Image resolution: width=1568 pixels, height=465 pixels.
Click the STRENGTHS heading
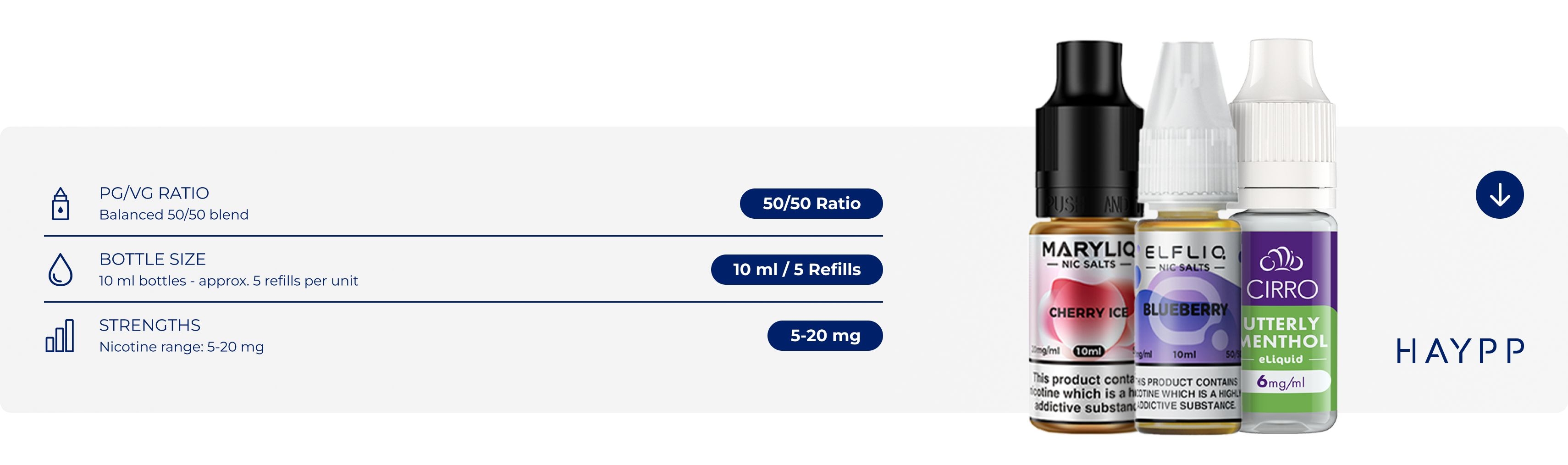pyautogui.click(x=150, y=325)
